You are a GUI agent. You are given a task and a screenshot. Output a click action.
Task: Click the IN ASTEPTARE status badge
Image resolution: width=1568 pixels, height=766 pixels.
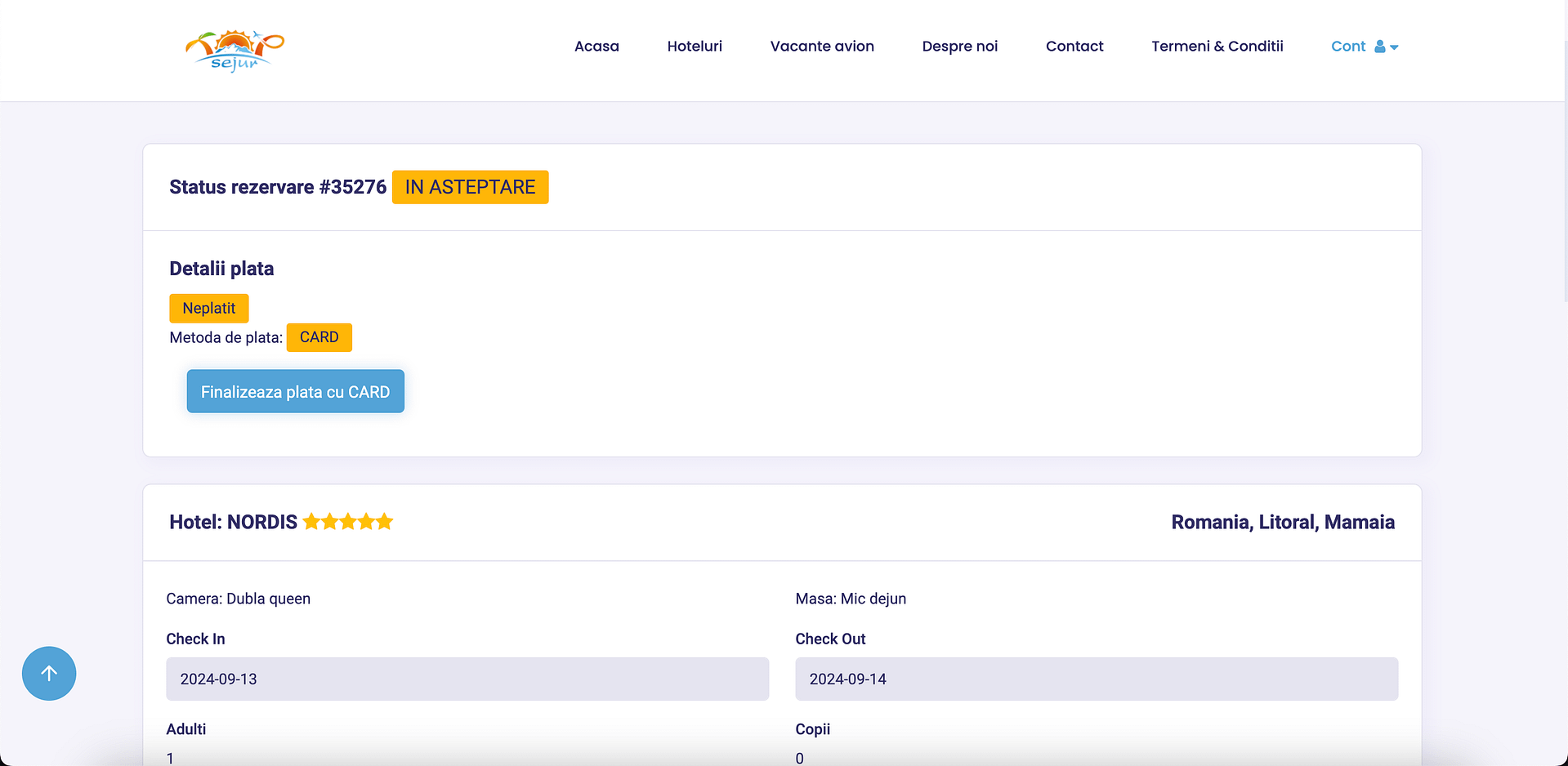pos(470,187)
